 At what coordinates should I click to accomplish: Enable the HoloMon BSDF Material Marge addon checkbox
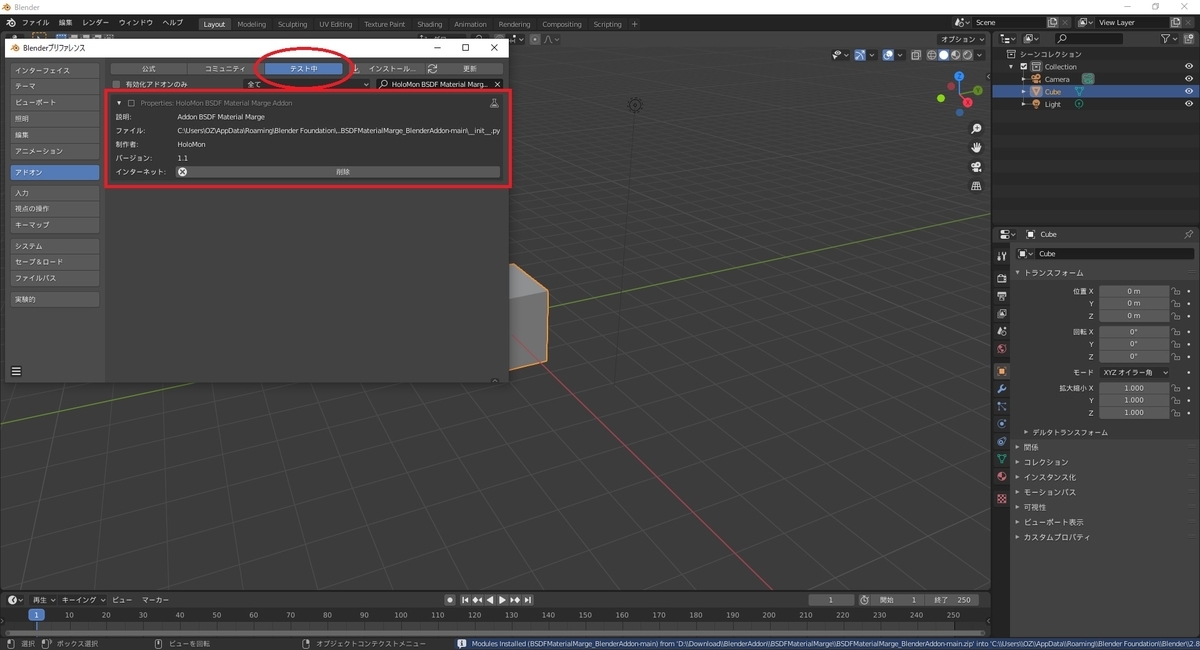(x=131, y=103)
